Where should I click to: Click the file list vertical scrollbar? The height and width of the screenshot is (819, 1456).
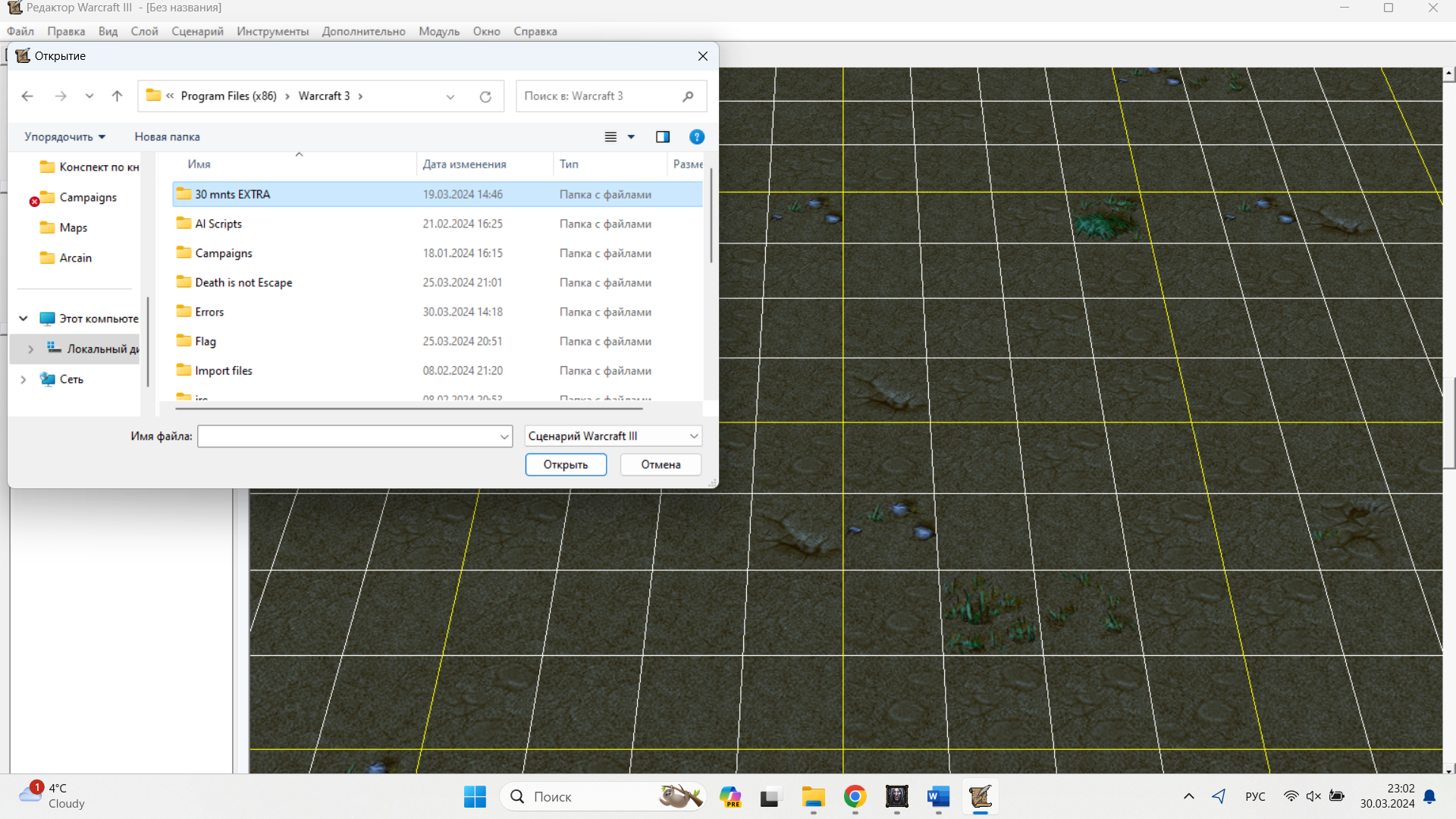(711, 216)
